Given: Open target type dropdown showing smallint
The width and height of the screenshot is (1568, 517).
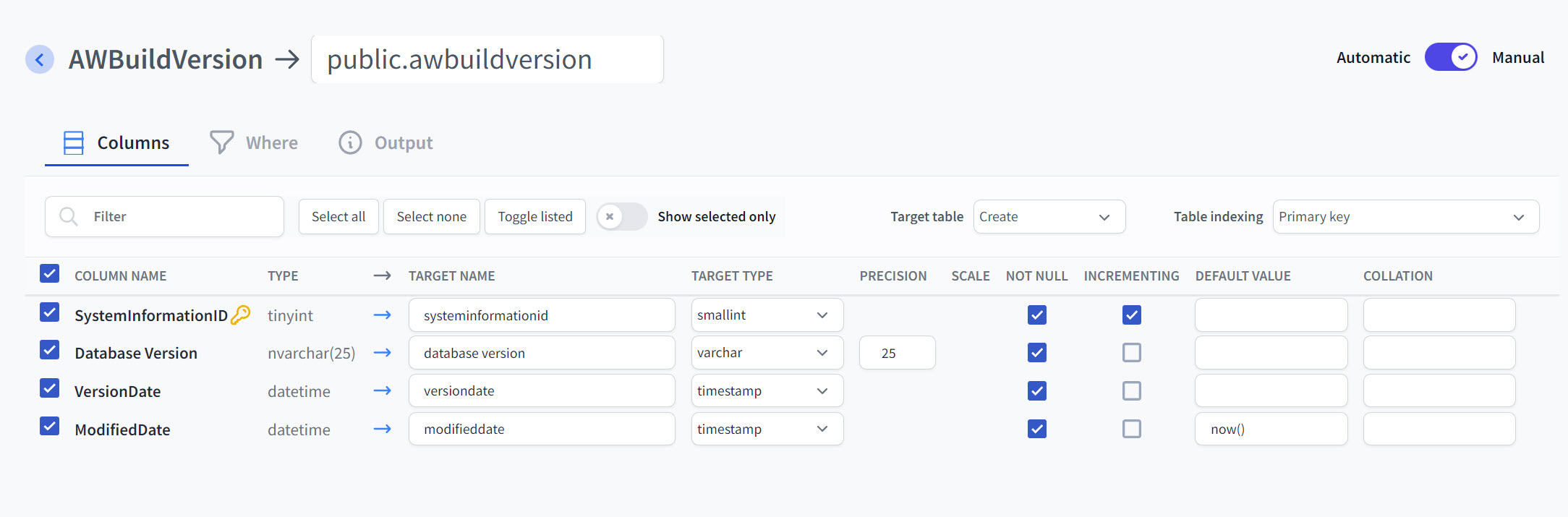Looking at the screenshot, I should pos(767,315).
